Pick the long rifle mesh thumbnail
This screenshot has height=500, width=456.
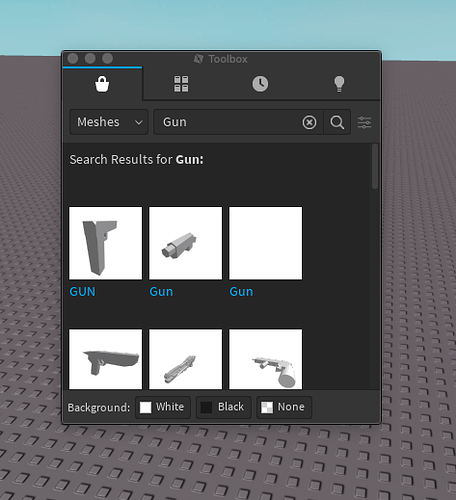click(x=186, y=359)
